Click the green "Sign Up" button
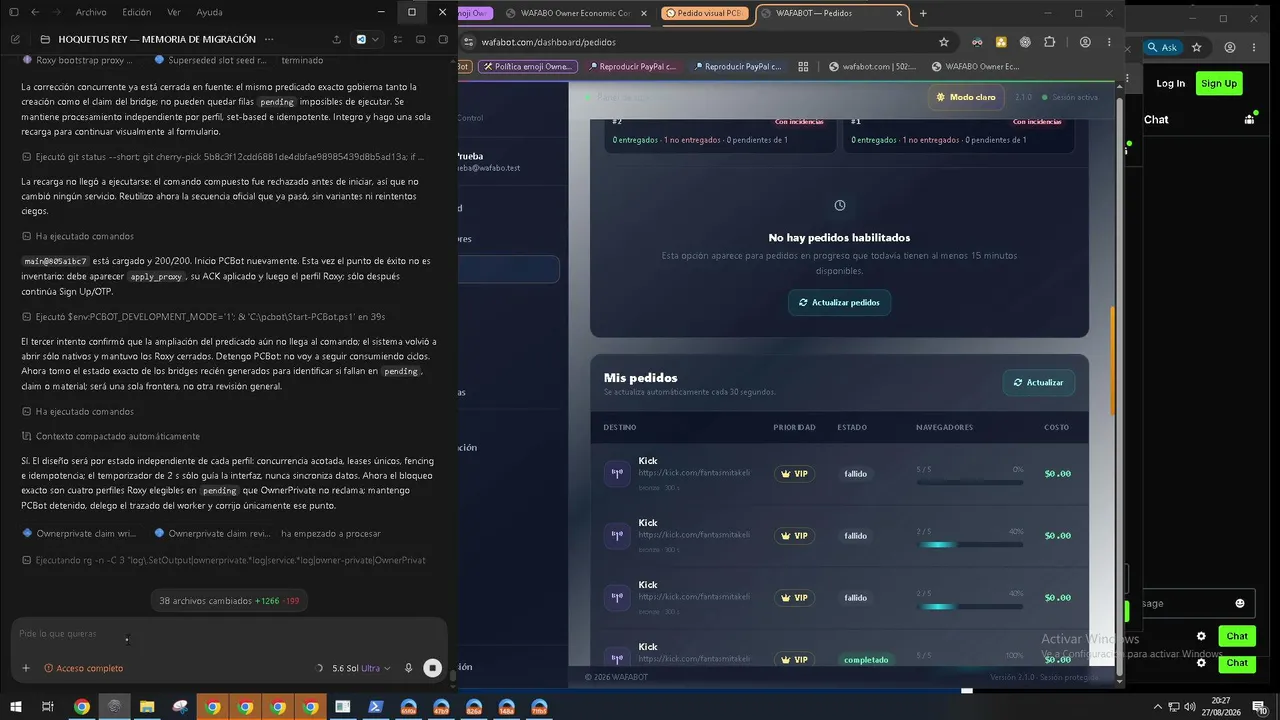This screenshot has height=720, width=1280. (x=1218, y=83)
